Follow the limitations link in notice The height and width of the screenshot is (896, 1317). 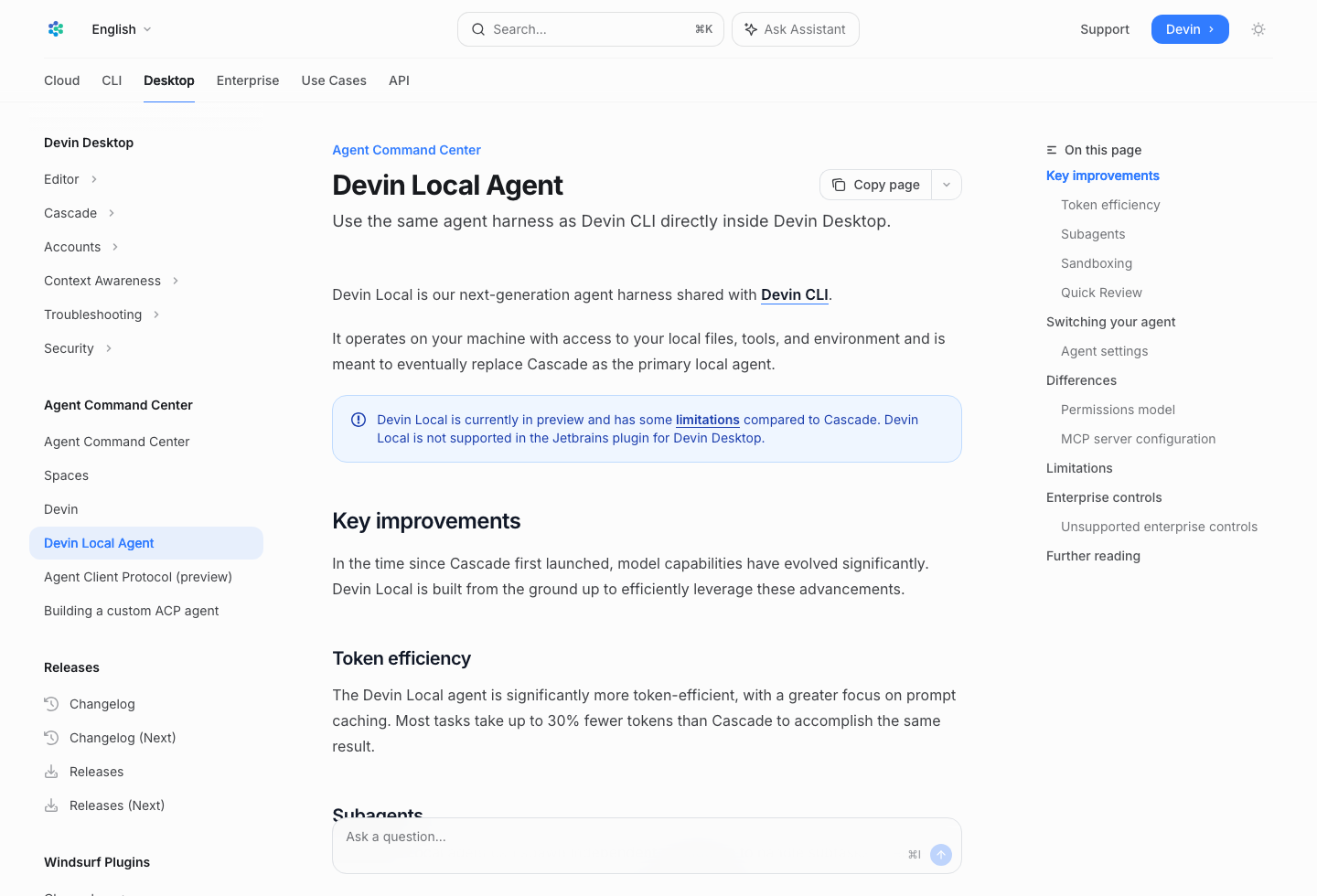(708, 420)
